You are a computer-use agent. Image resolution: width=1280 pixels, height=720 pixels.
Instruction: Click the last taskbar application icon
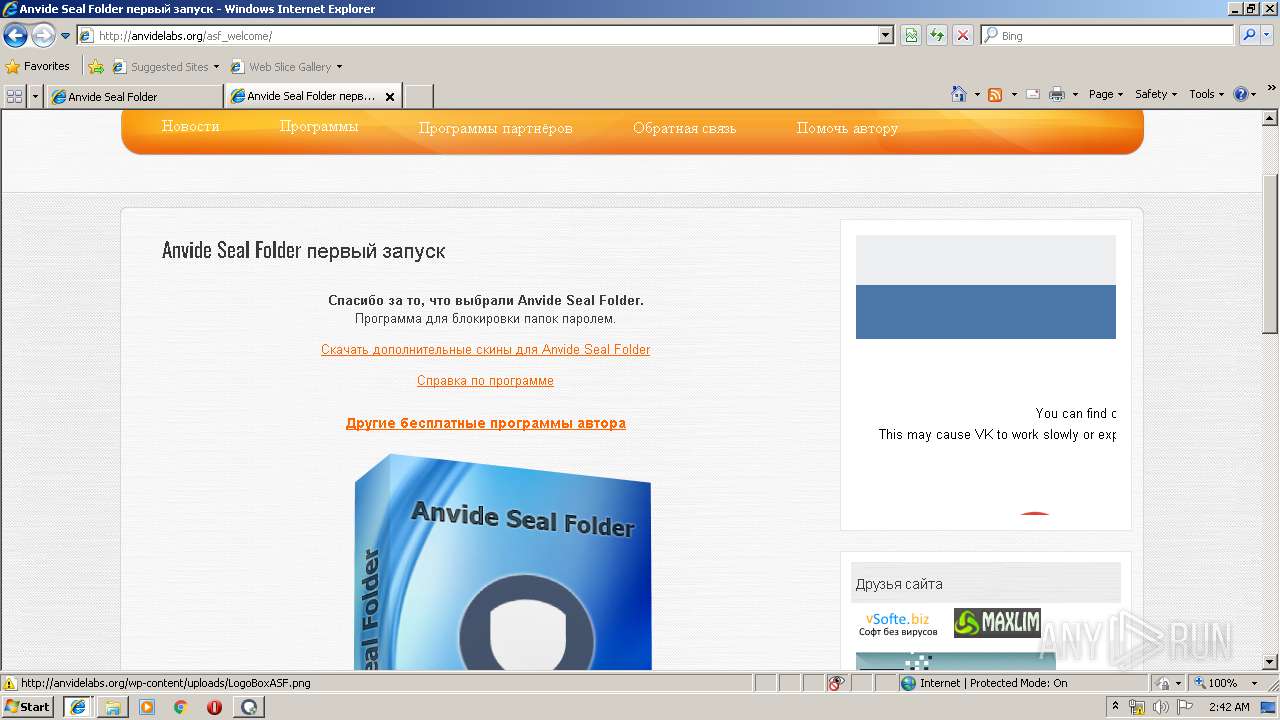click(248, 706)
